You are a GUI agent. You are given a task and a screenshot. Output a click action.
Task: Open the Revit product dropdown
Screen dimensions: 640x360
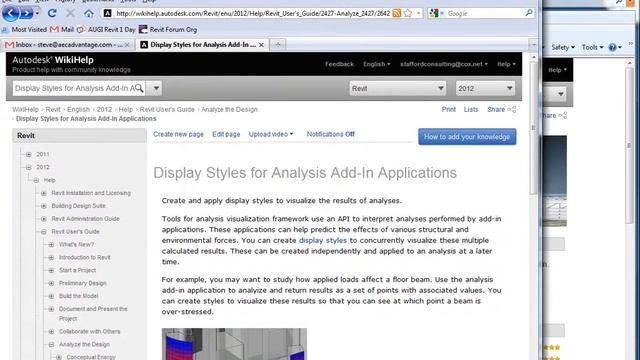tap(397, 89)
